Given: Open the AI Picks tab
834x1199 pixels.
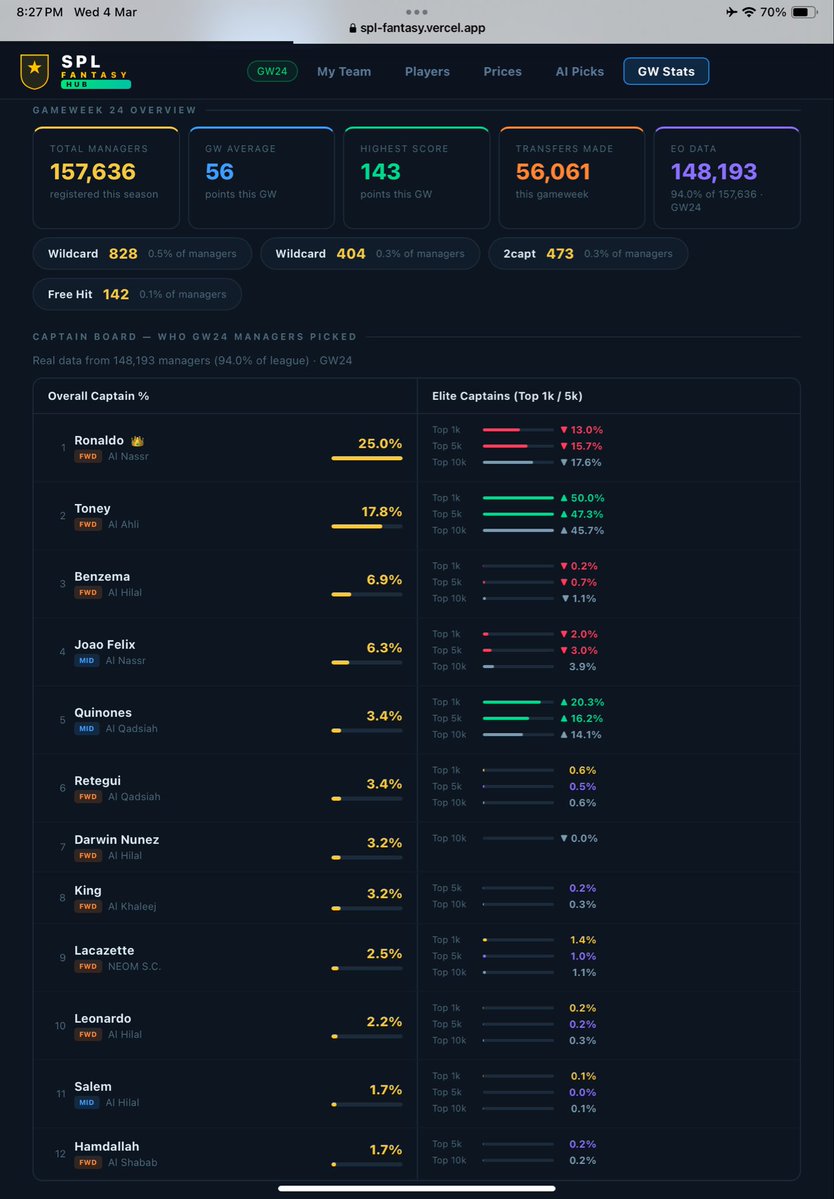Looking at the screenshot, I should pos(579,71).
